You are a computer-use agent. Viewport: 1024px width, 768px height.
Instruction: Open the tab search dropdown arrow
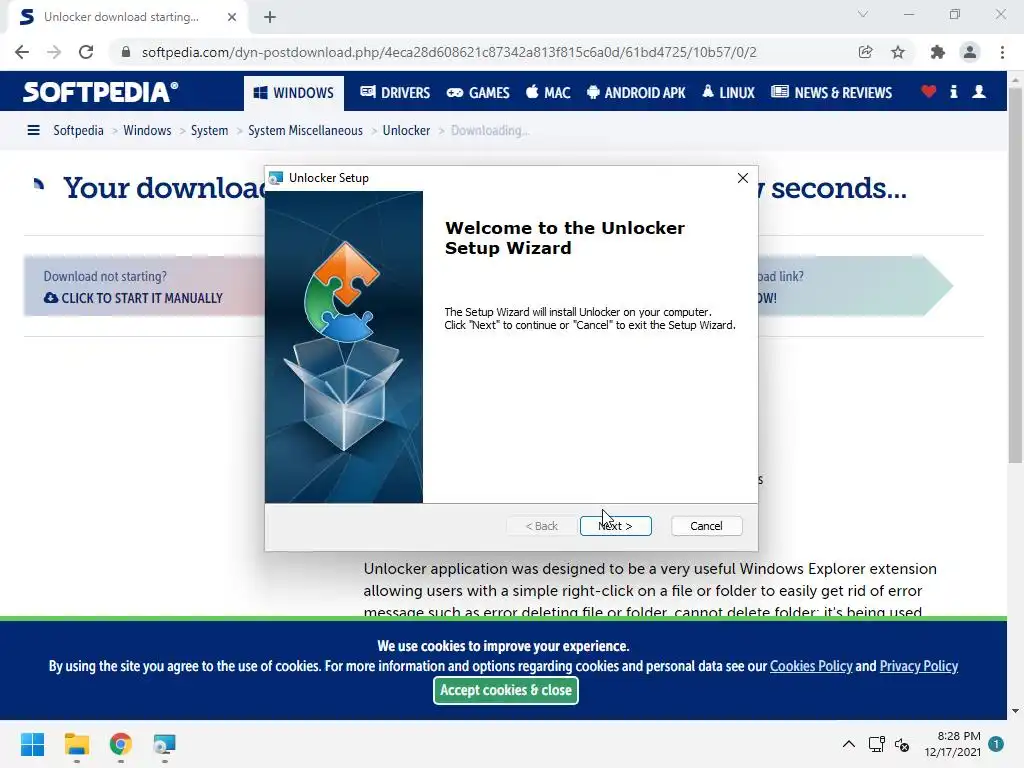pyautogui.click(x=863, y=14)
